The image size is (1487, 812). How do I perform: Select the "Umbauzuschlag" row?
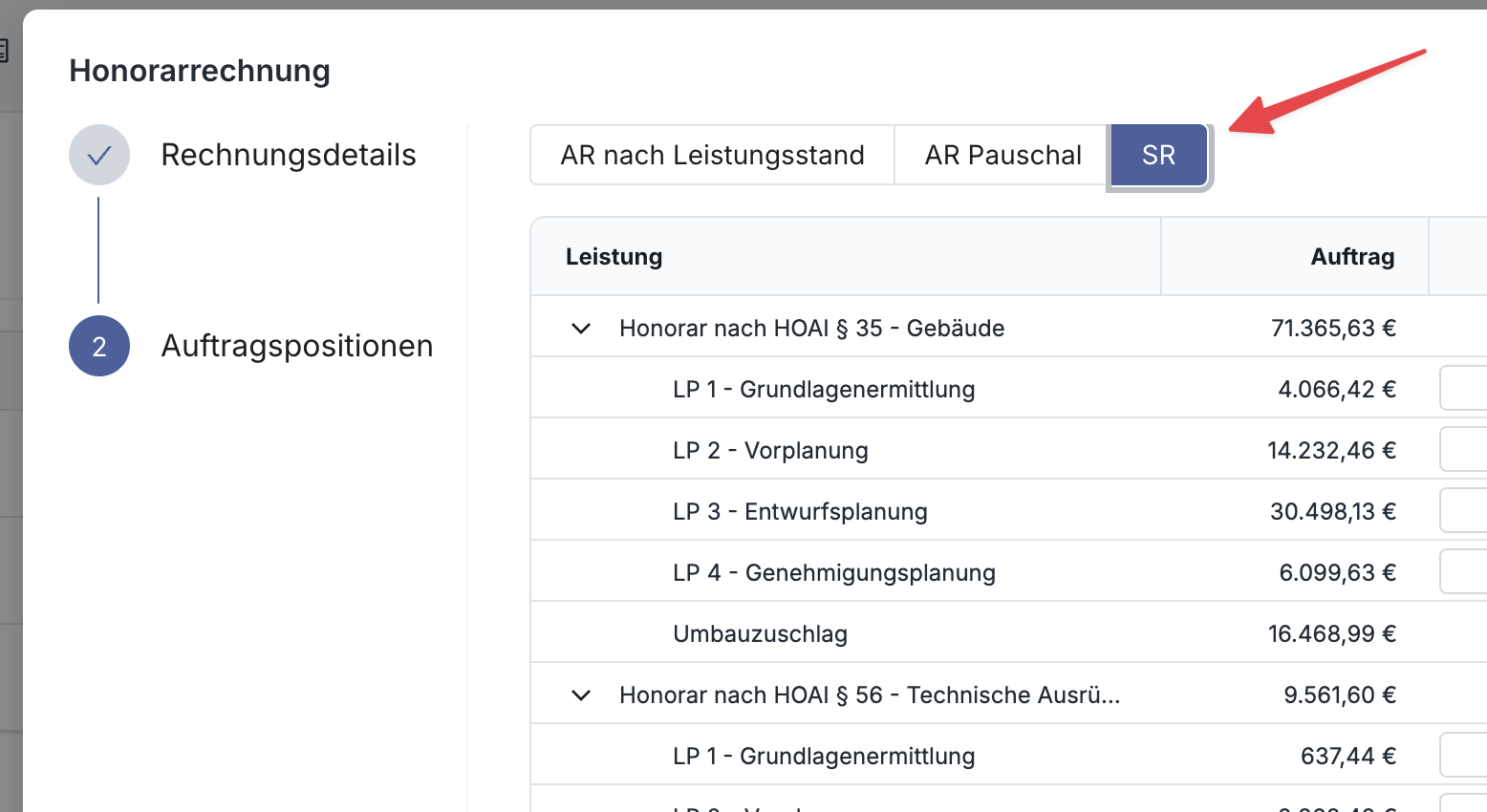pyautogui.click(x=760, y=634)
